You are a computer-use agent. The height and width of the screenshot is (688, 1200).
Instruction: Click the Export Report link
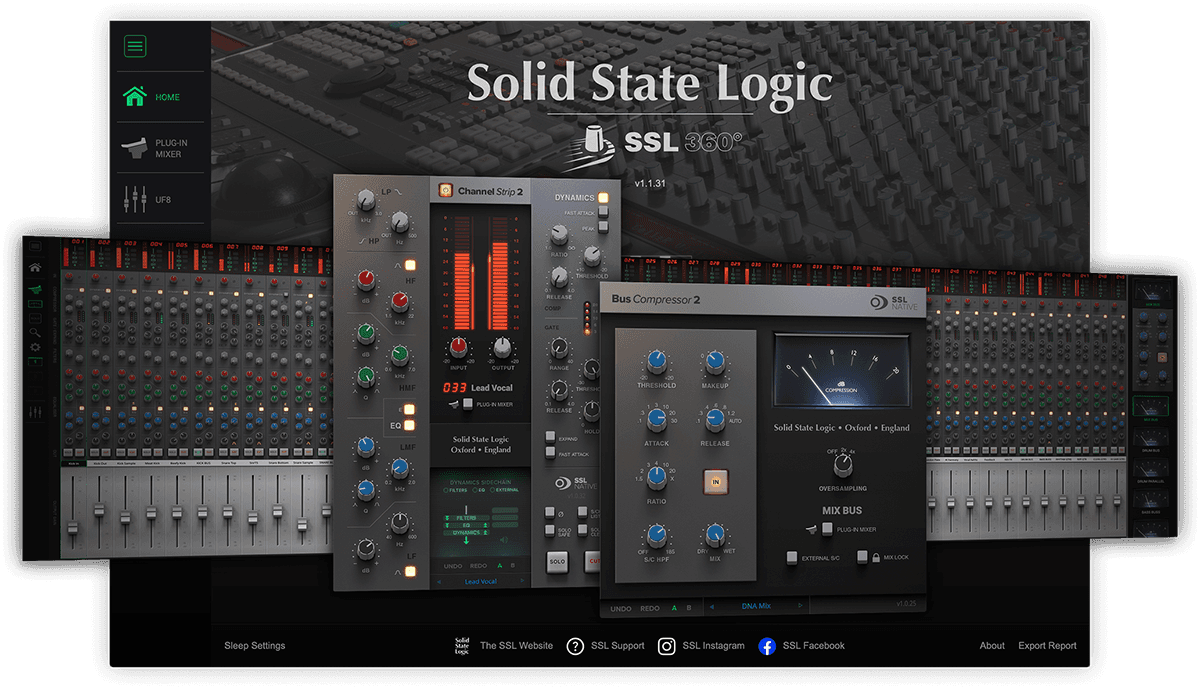click(1047, 646)
